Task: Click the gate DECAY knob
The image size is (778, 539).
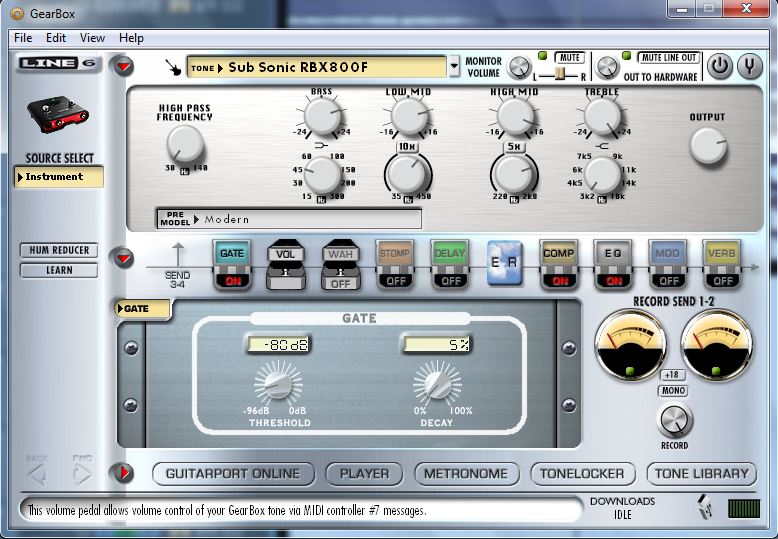Action: tap(437, 385)
